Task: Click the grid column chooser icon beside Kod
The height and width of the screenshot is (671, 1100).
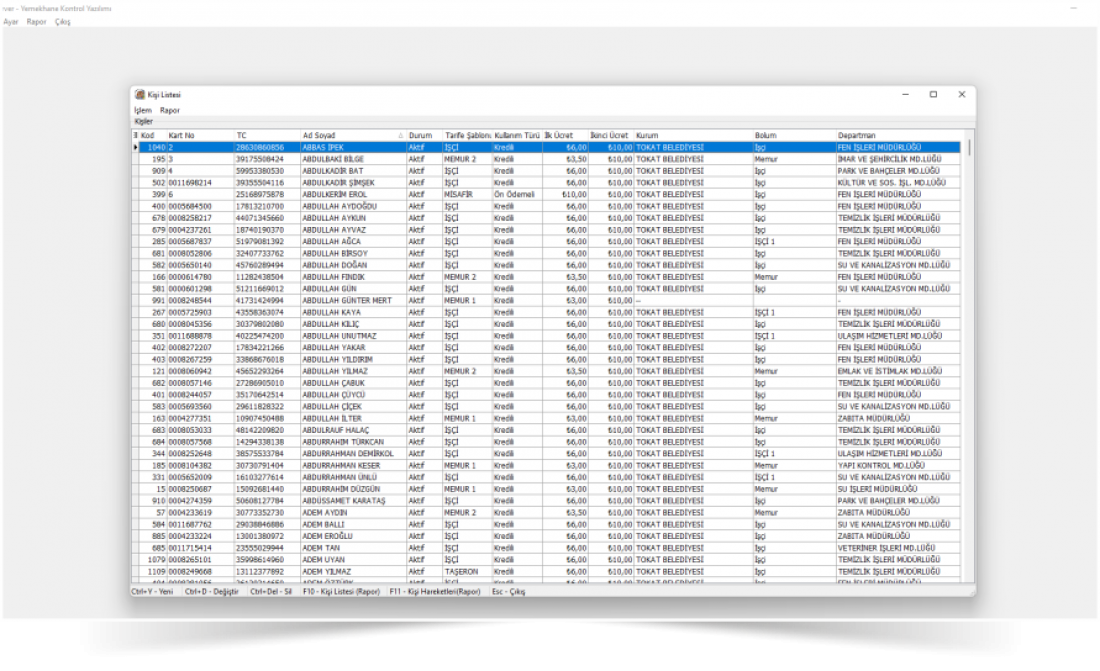Action: tap(136, 135)
